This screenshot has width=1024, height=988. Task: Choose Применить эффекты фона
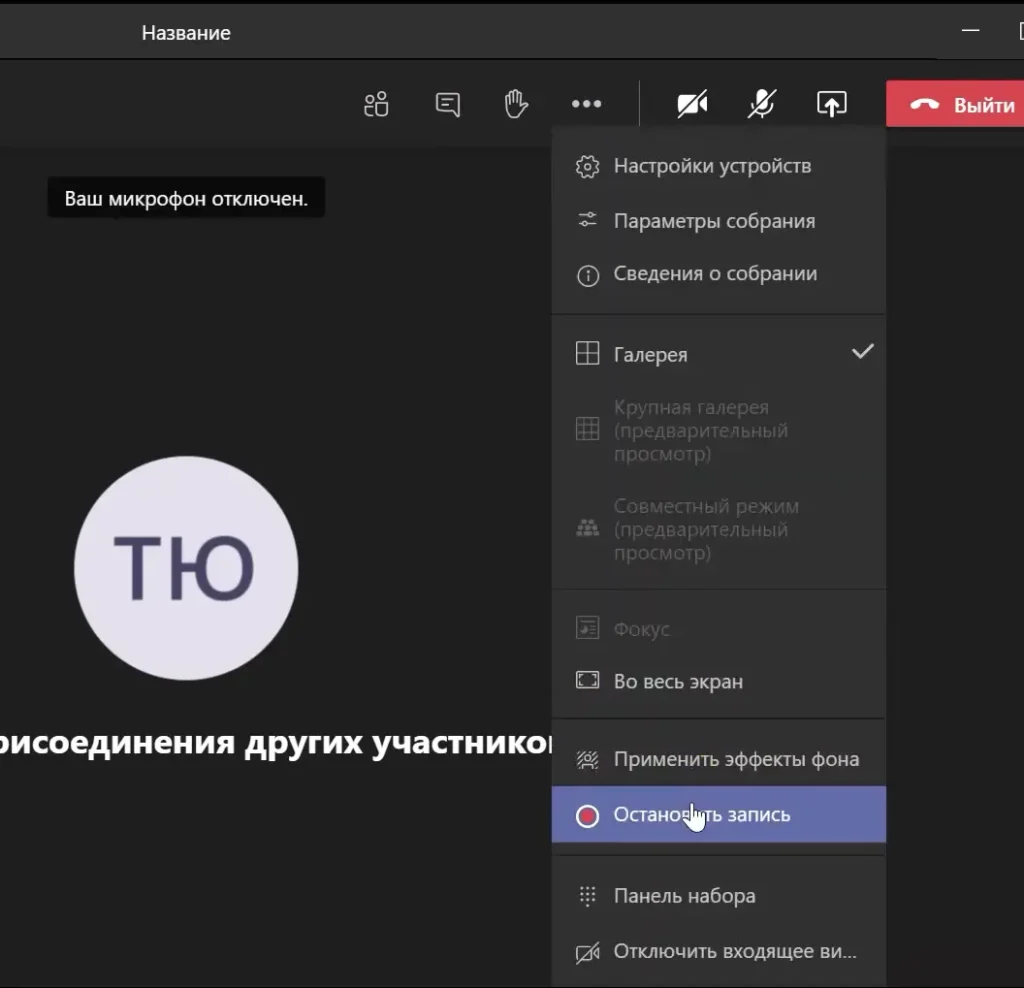[718, 759]
